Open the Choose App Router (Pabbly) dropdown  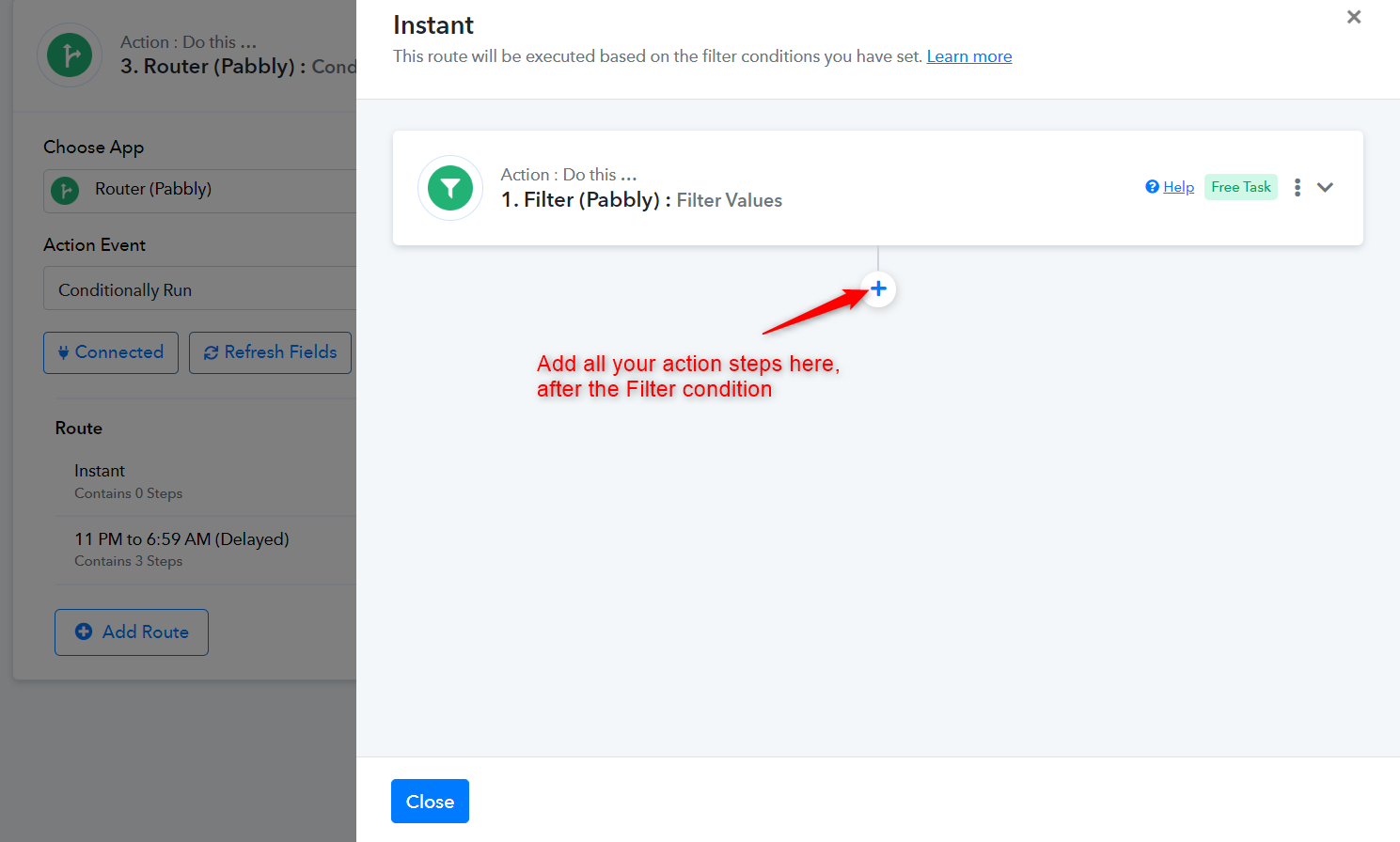(x=199, y=191)
